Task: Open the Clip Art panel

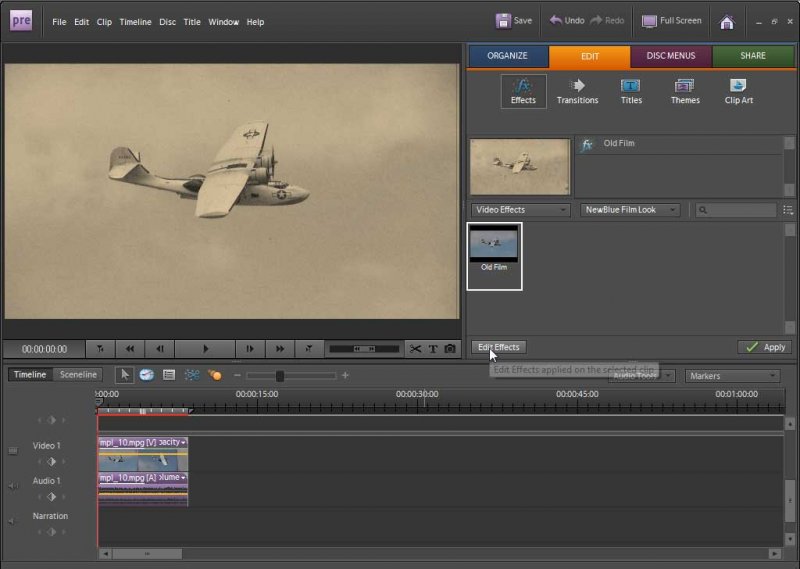Action: [x=738, y=91]
